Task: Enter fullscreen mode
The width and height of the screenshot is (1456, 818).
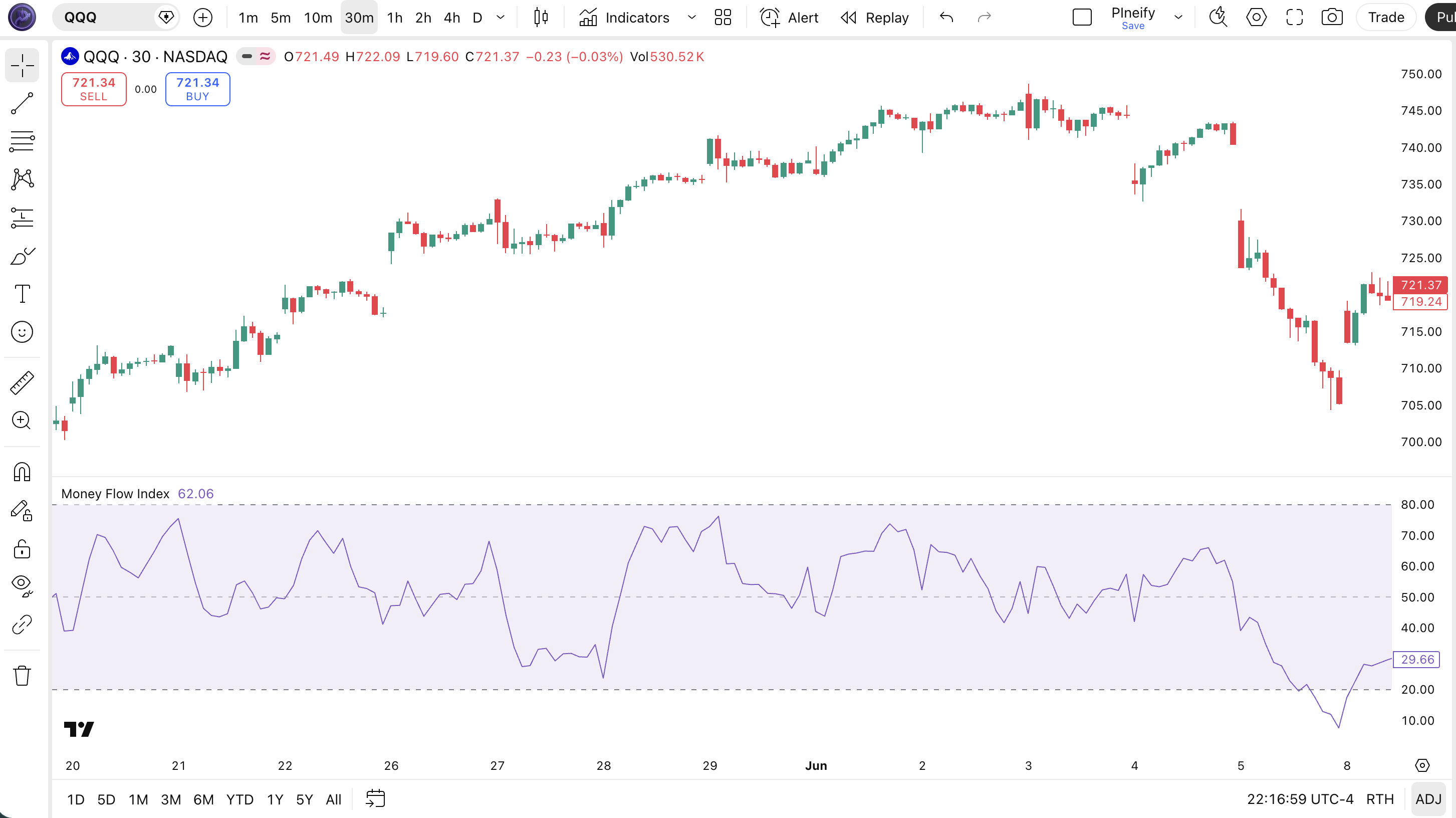Action: pyautogui.click(x=1294, y=18)
